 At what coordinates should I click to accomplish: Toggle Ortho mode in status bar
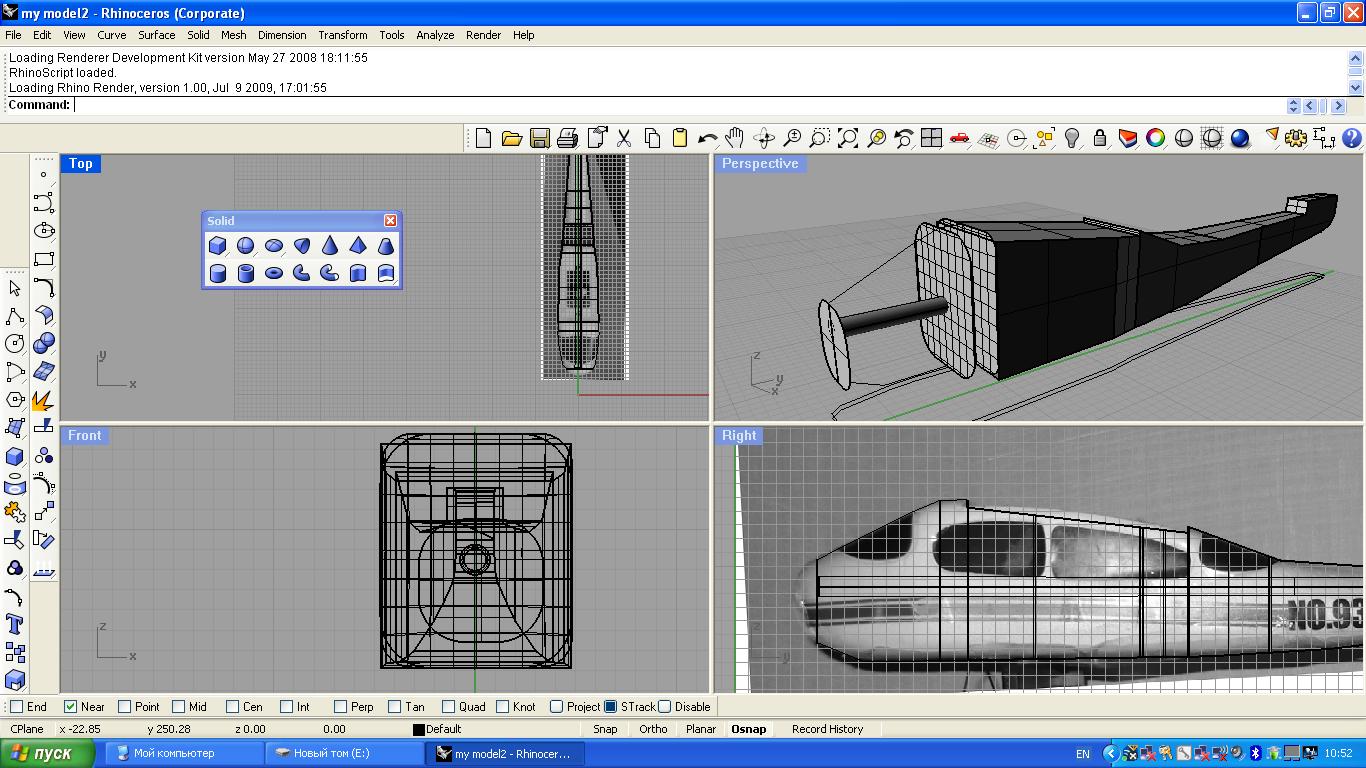[653, 729]
